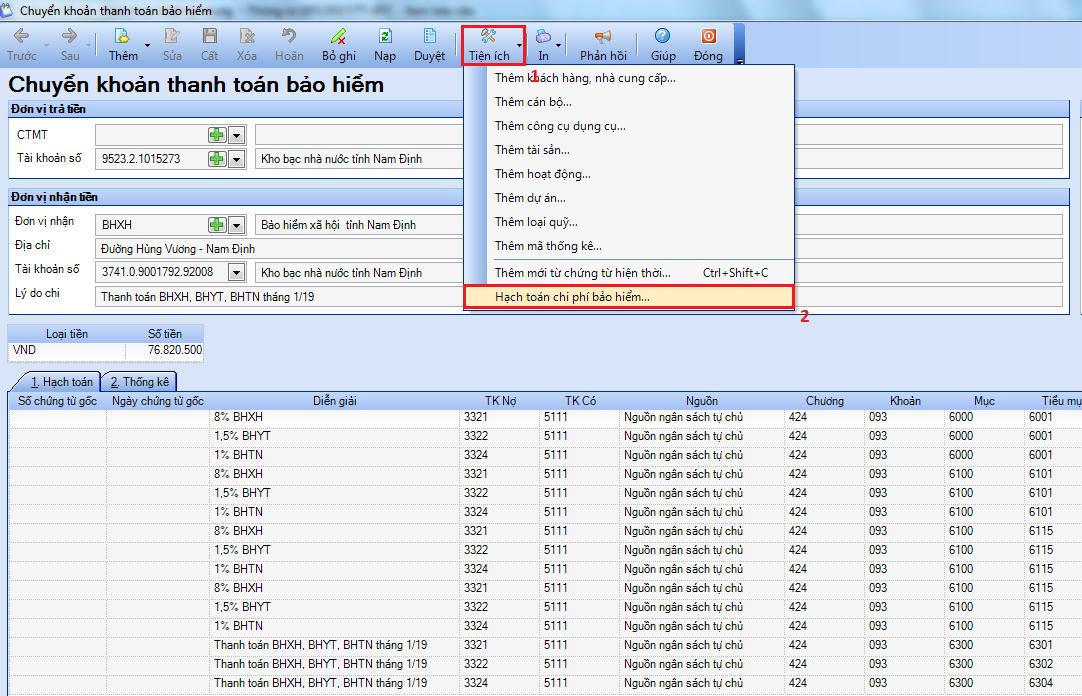This screenshot has height=696, width=1082.
Task: Click the Sửa edit toolbar icon
Action: (x=172, y=36)
